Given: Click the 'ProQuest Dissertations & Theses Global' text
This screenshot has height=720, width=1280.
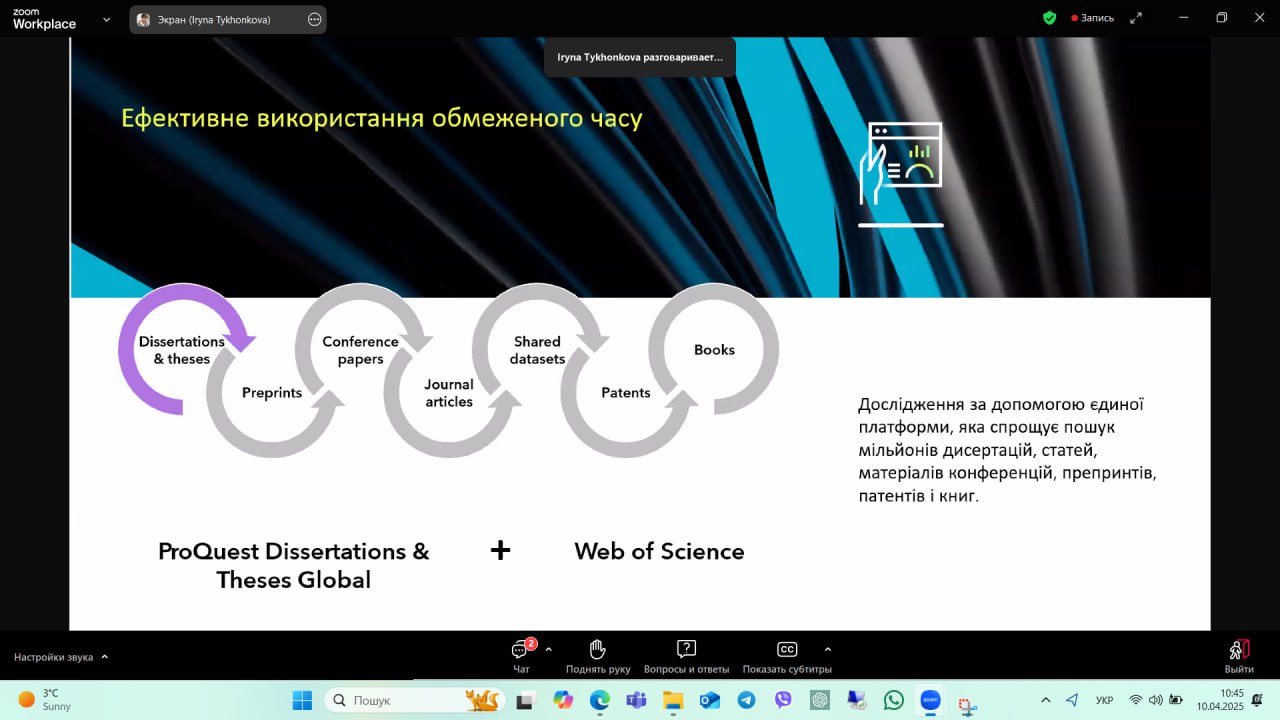Looking at the screenshot, I should [294, 565].
